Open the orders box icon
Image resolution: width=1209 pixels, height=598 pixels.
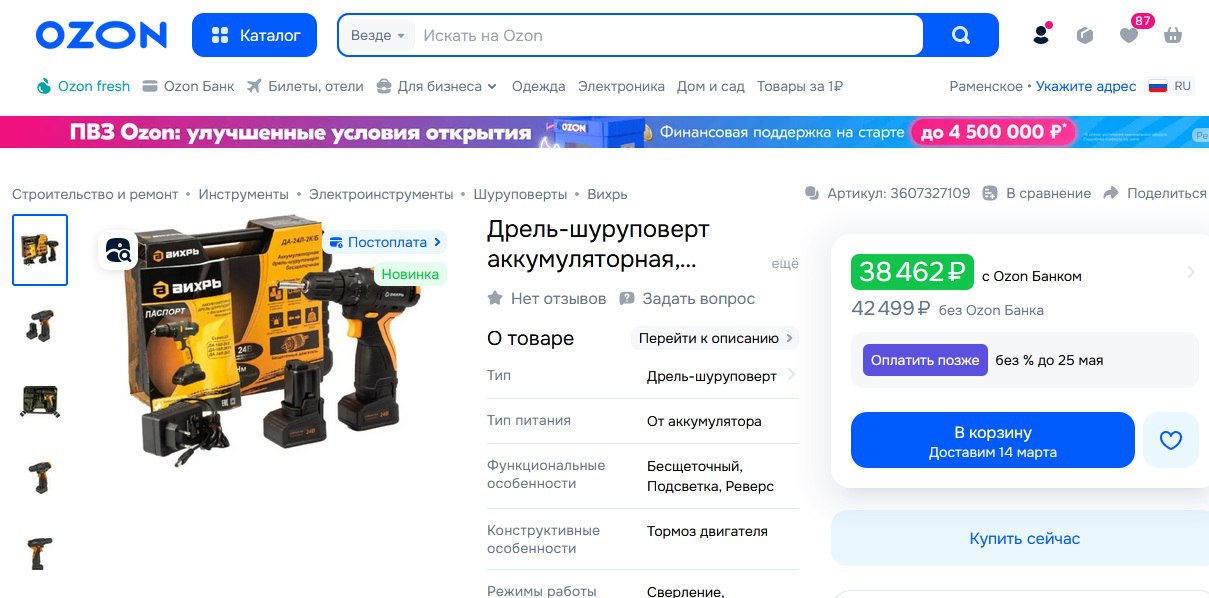point(1085,35)
